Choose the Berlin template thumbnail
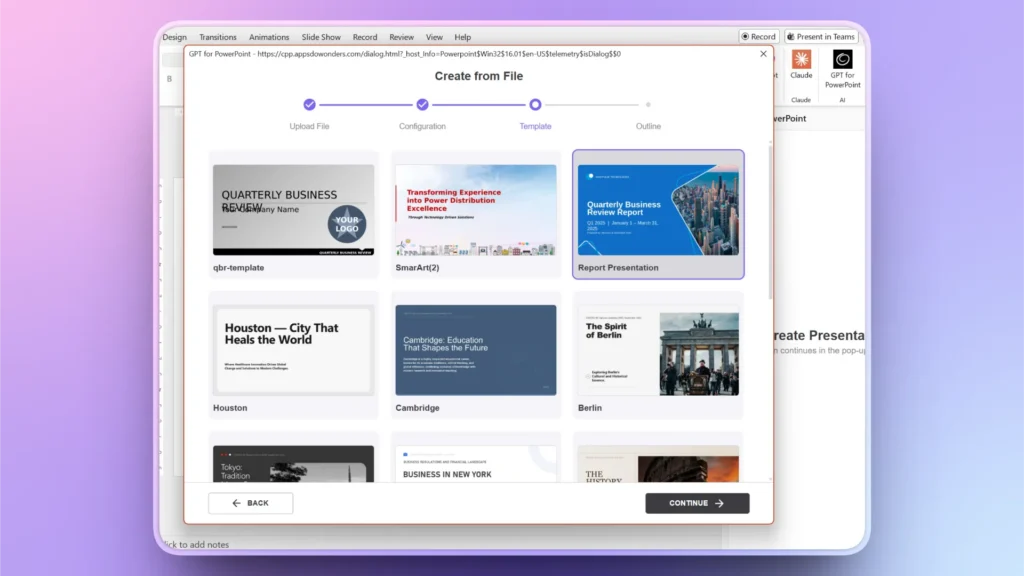 658,350
